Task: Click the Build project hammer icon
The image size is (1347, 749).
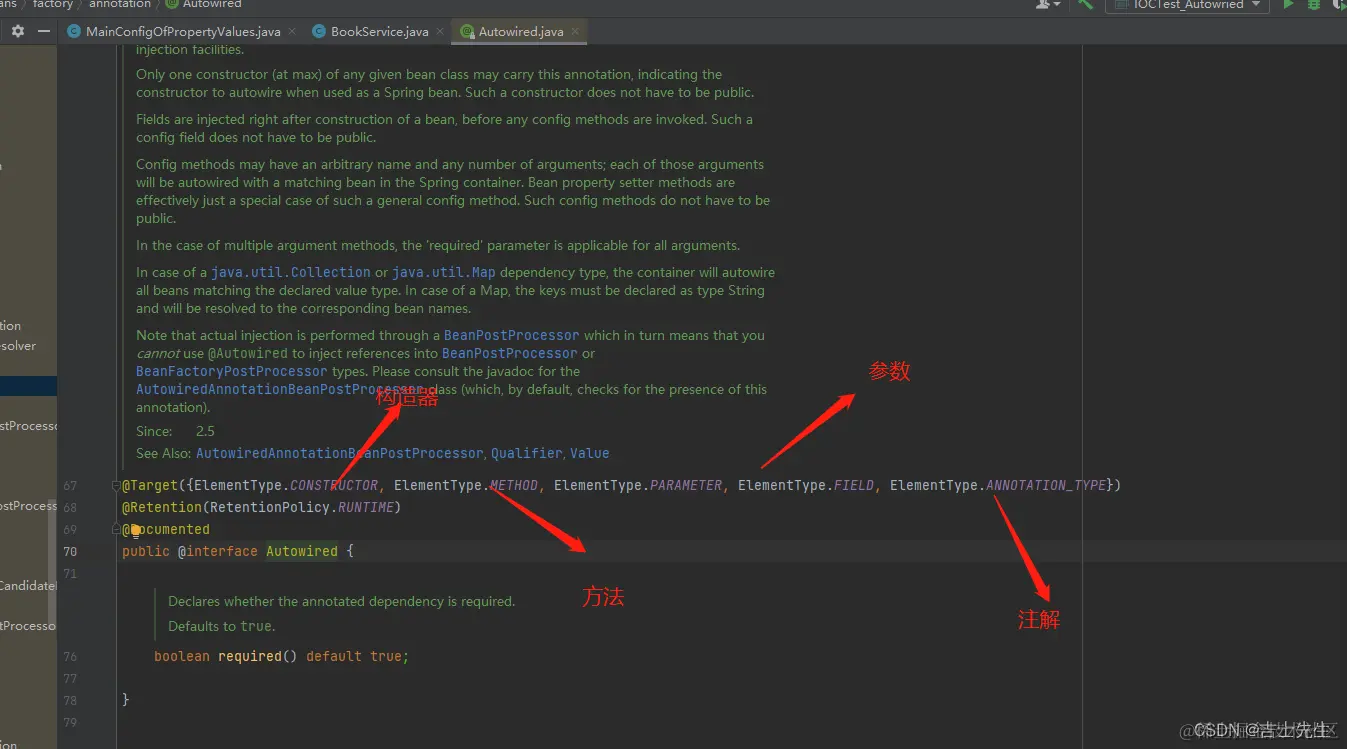Action: [1085, 4]
